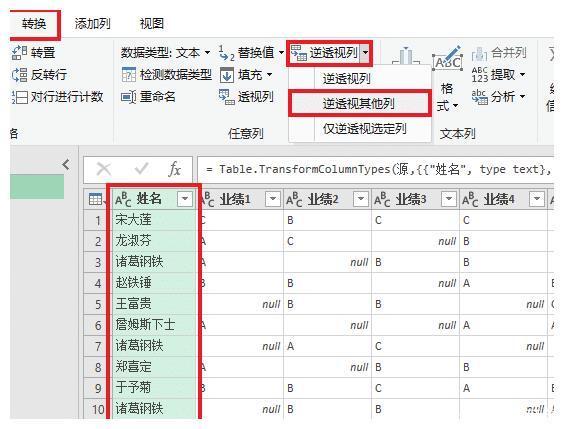Image resolution: width=564 pixels, height=429 pixels.
Task: Click the 格式 format ABC icon
Action: (x=447, y=60)
